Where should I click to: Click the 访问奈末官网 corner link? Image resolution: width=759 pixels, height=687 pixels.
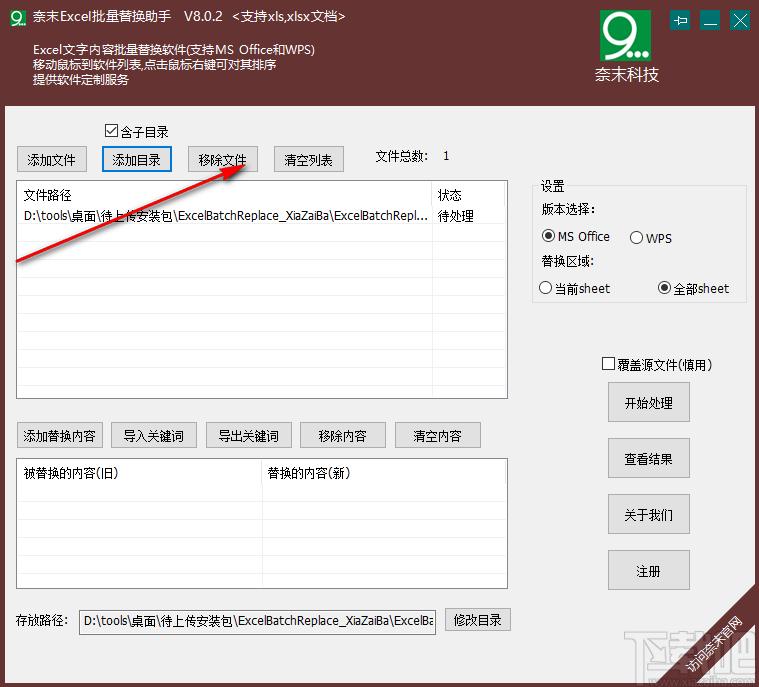pos(715,642)
